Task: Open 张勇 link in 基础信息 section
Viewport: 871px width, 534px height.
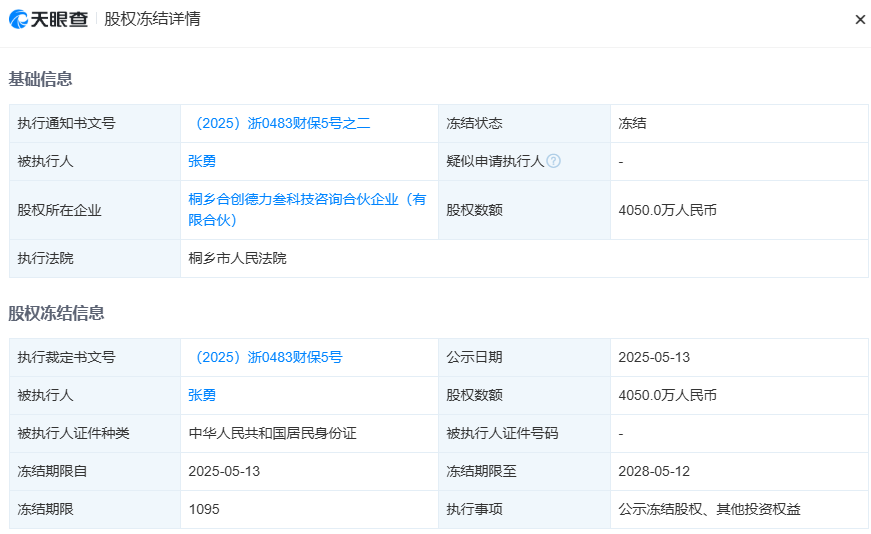Action: click(x=202, y=161)
